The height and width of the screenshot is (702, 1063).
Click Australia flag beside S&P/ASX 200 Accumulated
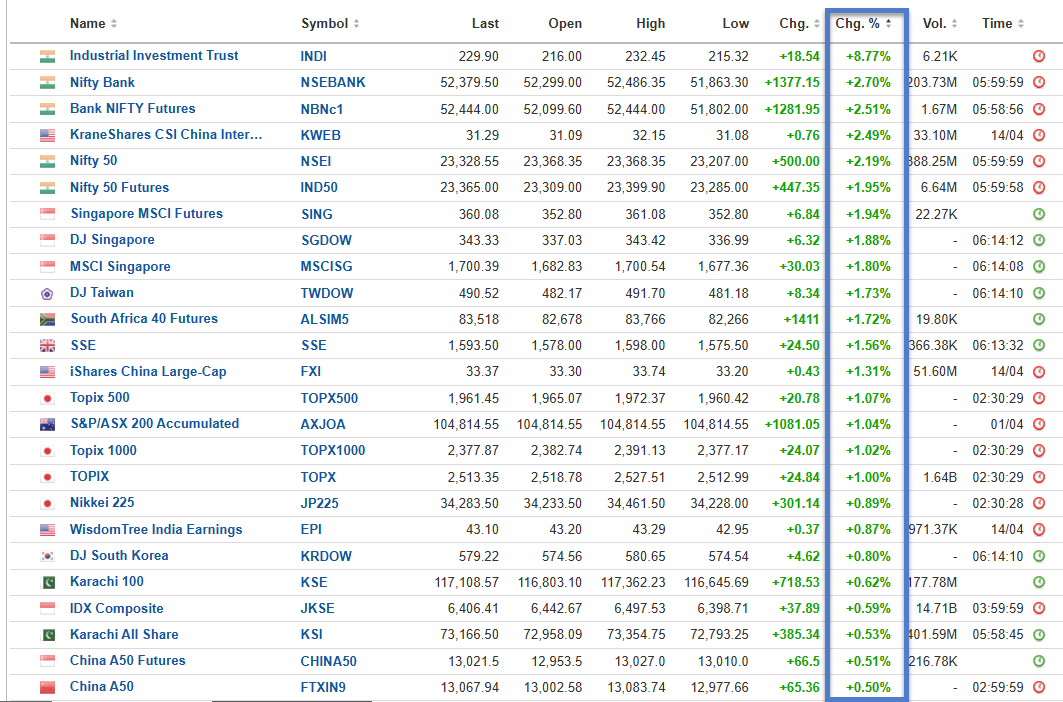tap(47, 425)
